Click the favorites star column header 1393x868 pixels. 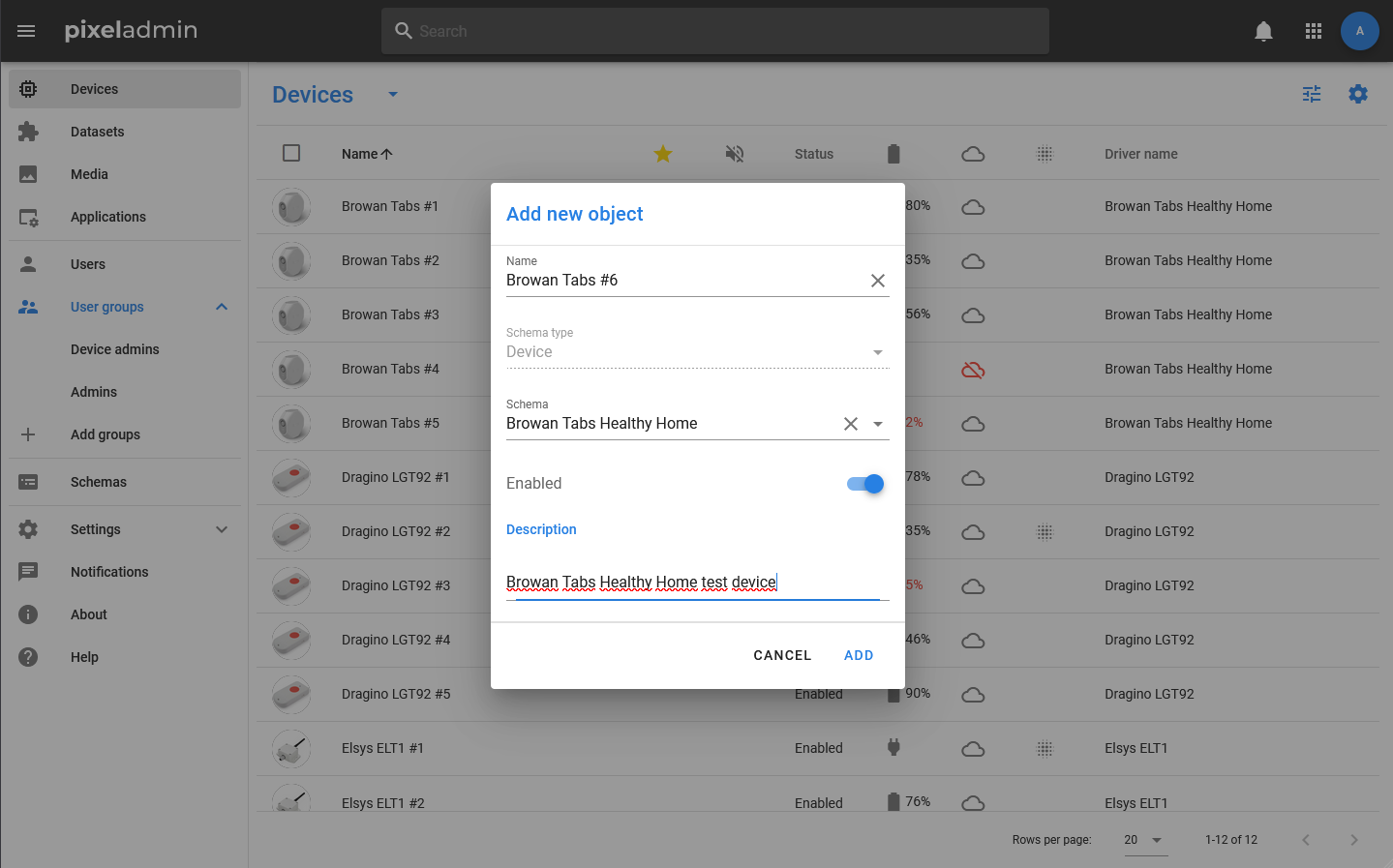pyautogui.click(x=663, y=154)
